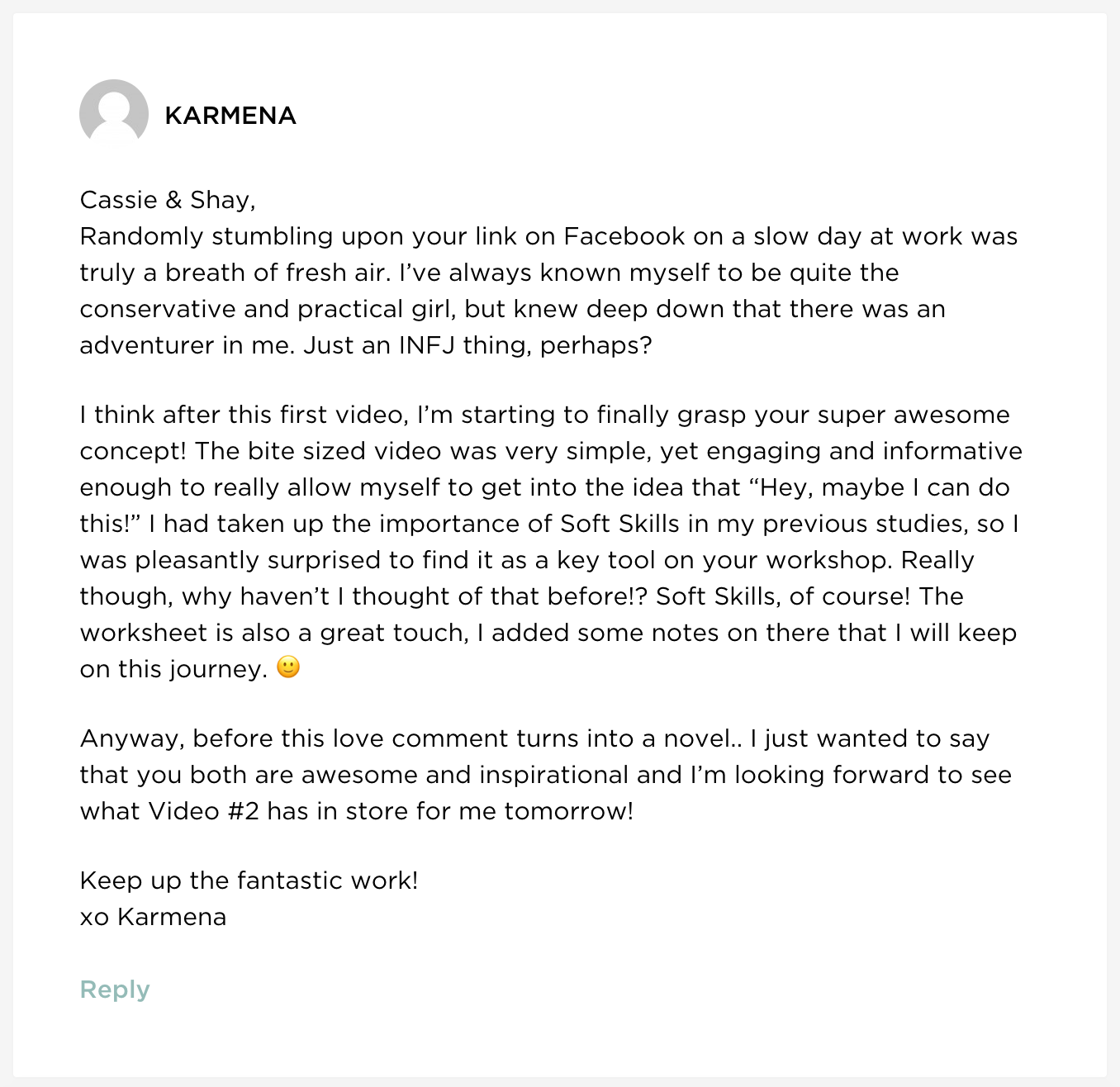Click the "Cassie & Shay," greeting line
The height and width of the screenshot is (1087, 1120).
pyautogui.click(x=168, y=200)
